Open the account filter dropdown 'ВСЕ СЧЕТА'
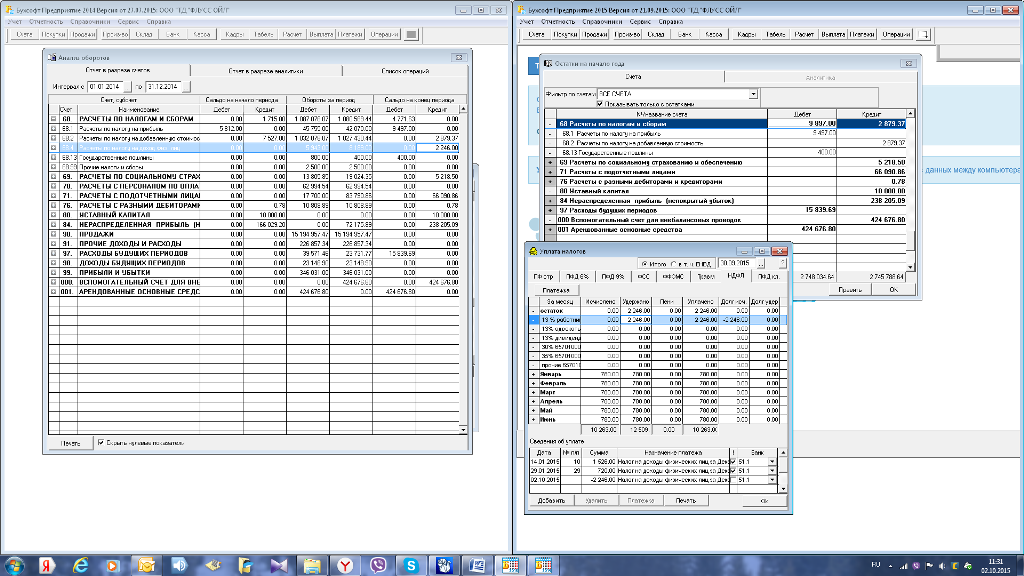The image size is (1024, 576). pos(753,94)
